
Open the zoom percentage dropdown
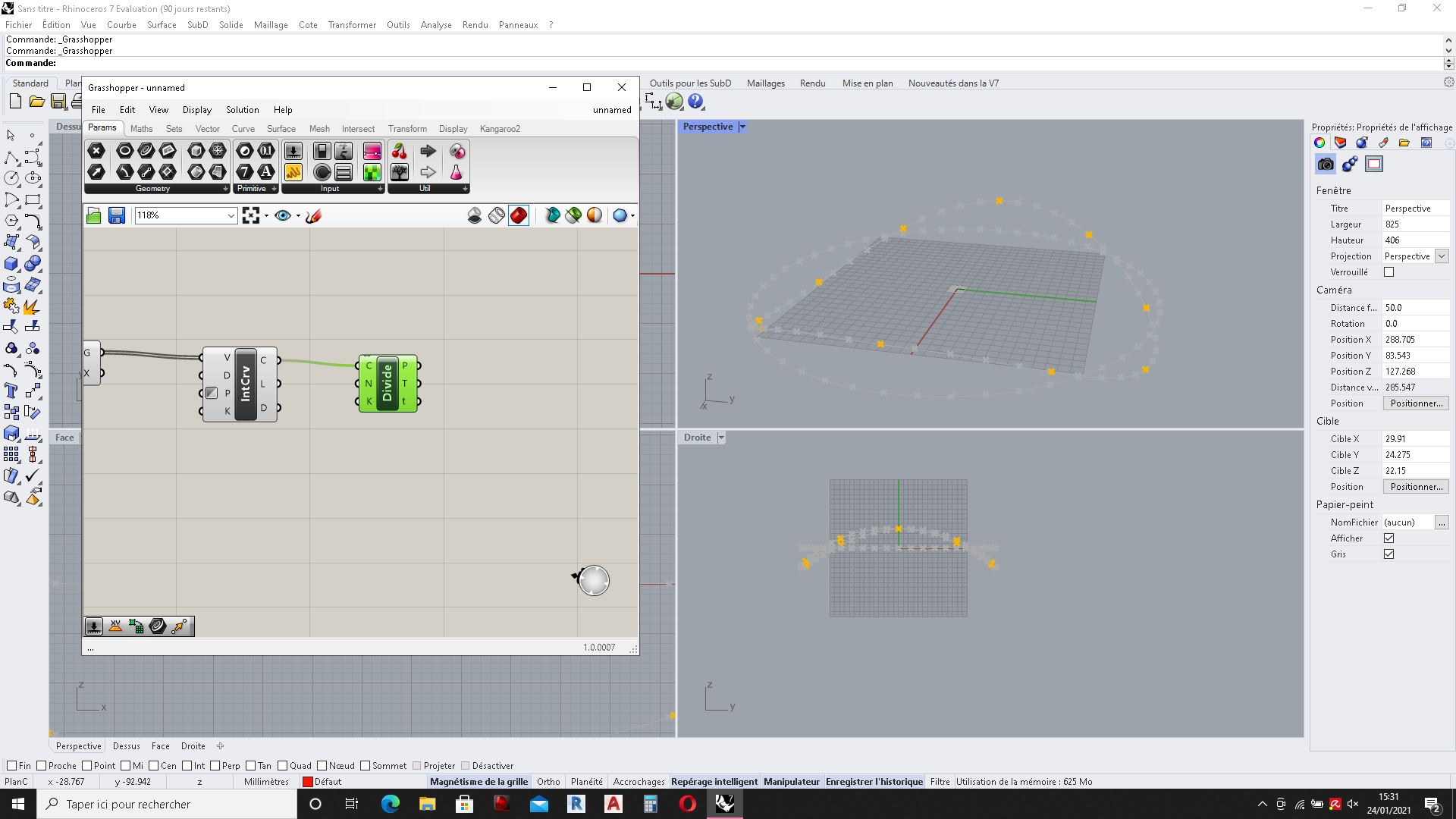231,216
